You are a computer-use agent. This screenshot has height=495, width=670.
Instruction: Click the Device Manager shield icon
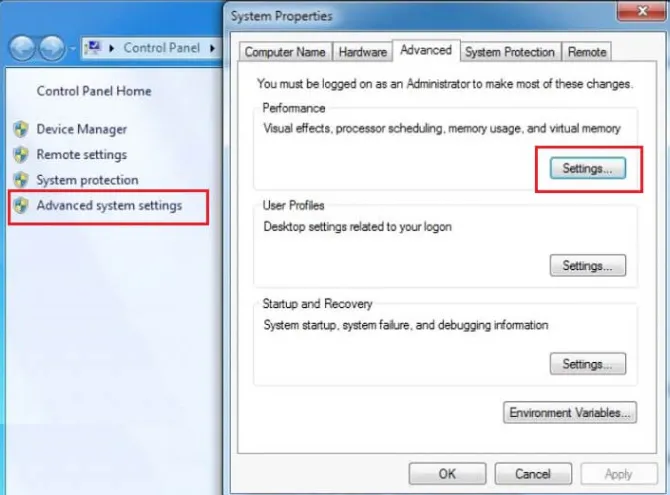[x=21, y=129]
